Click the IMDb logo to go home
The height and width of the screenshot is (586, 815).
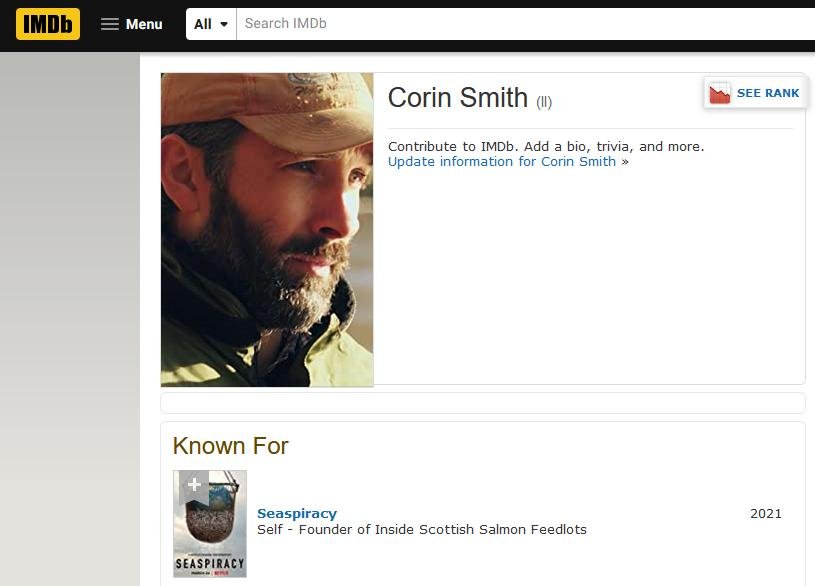[47, 24]
